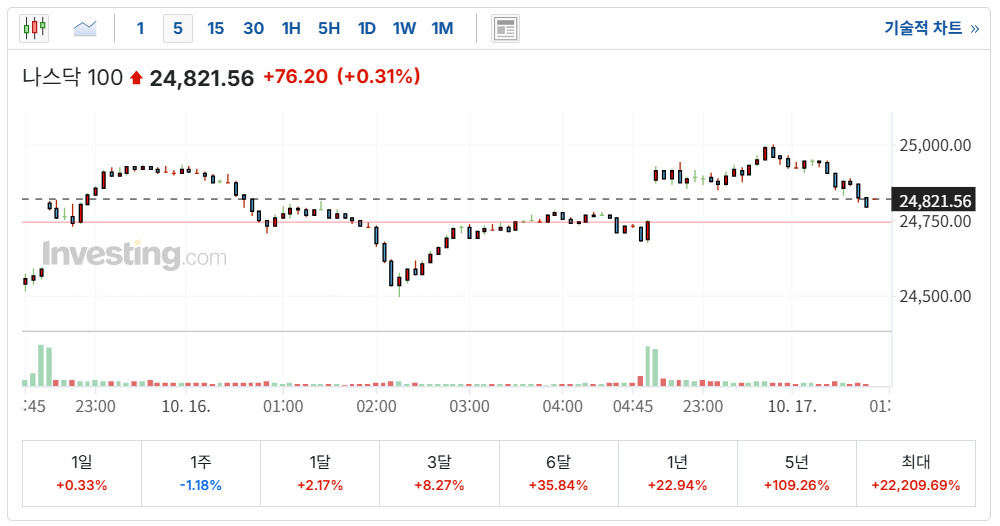Click the +76.20 price change value
Image resolution: width=1000 pixels, height=526 pixels.
pos(295,77)
